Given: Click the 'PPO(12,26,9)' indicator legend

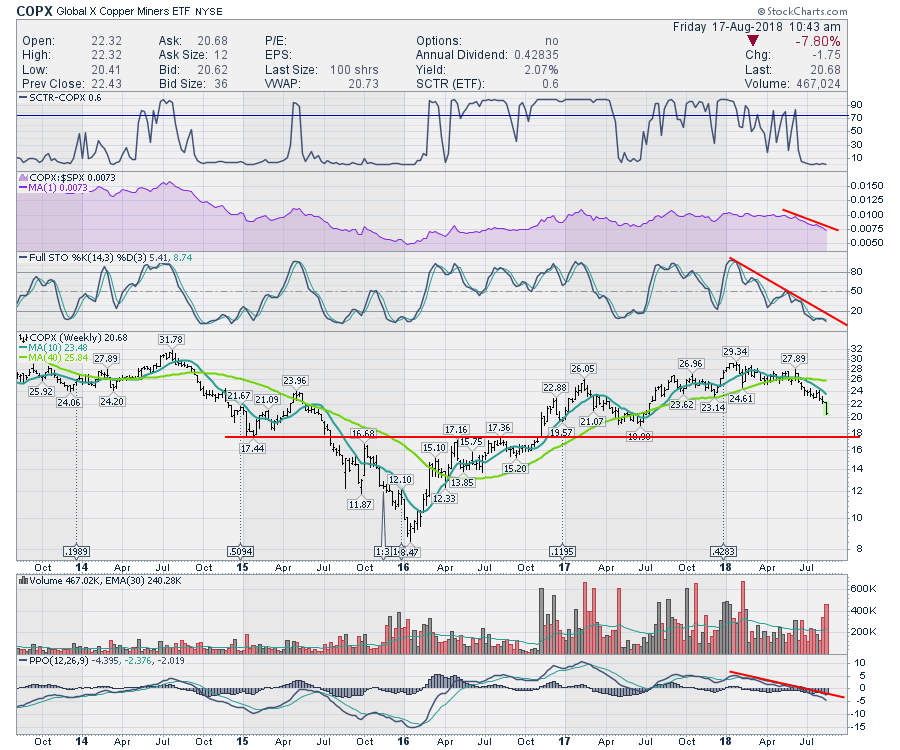Looking at the screenshot, I should click(61, 660).
